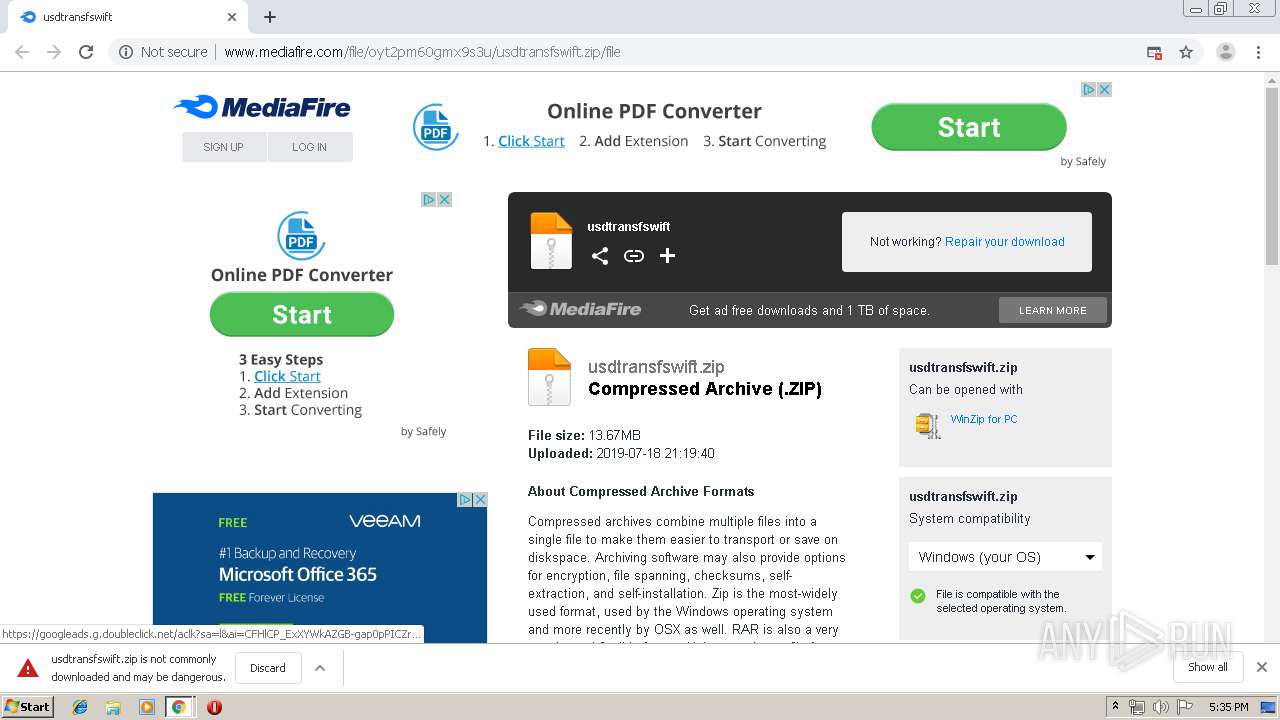The image size is (1280, 720).
Task: Click Show all downloads
Action: tap(1207, 667)
